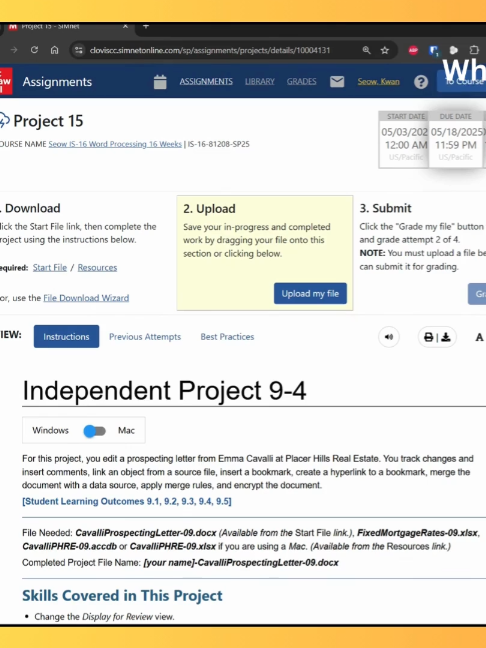Open the browser extensions puzzle icon
Image resolution: width=486 pixels, height=648 pixels.
pos(474,50)
